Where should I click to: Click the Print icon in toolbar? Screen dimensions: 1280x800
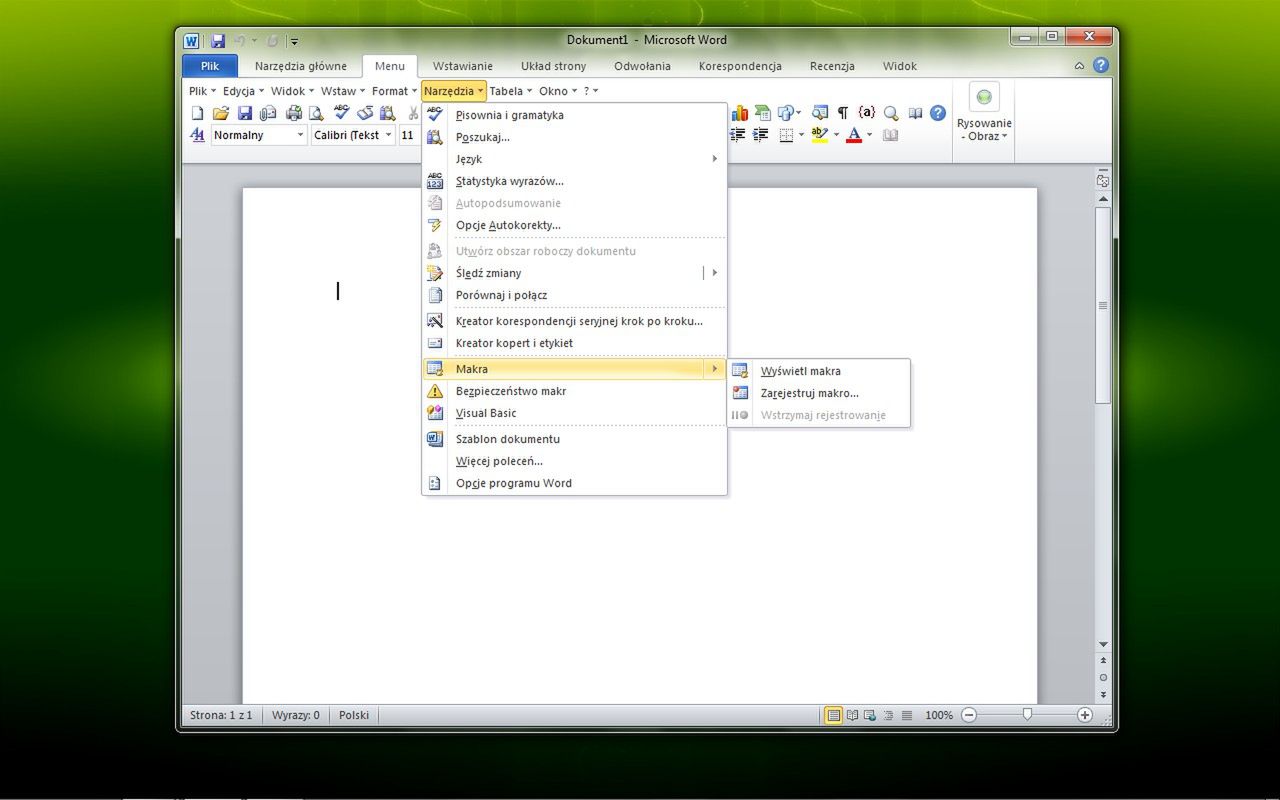(x=294, y=114)
